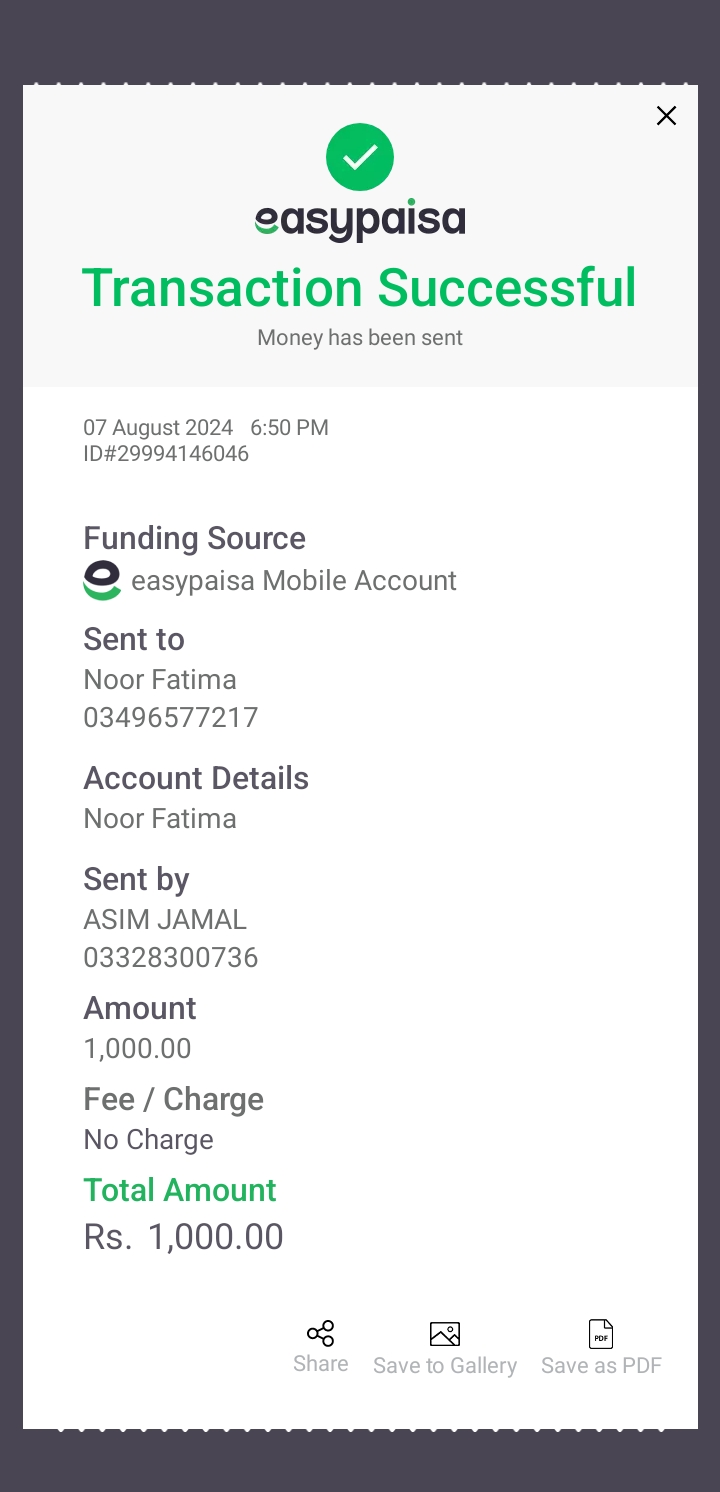This screenshot has height=1492, width=720.
Task: Tap recipient phone number 03496577217
Action: 171,718
